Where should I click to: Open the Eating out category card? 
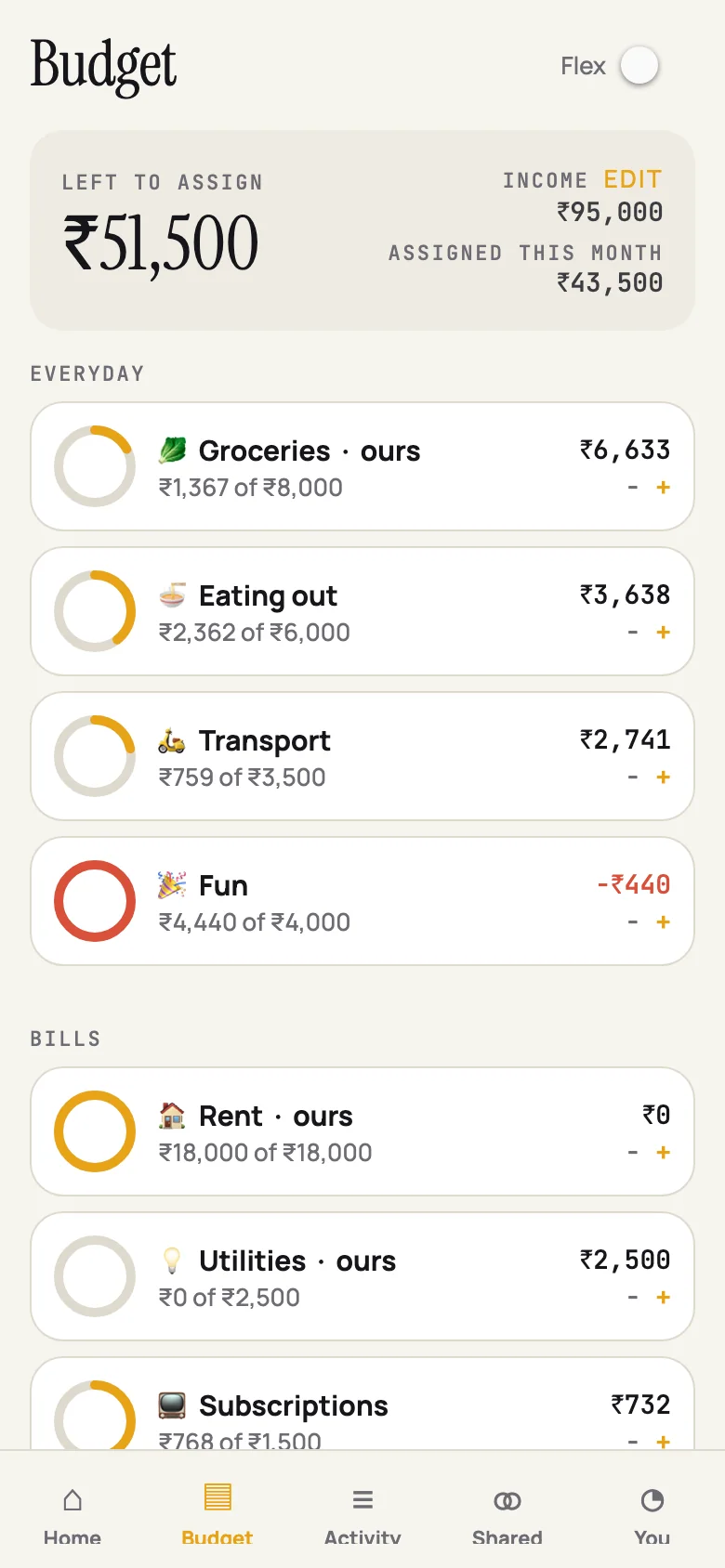(362, 611)
